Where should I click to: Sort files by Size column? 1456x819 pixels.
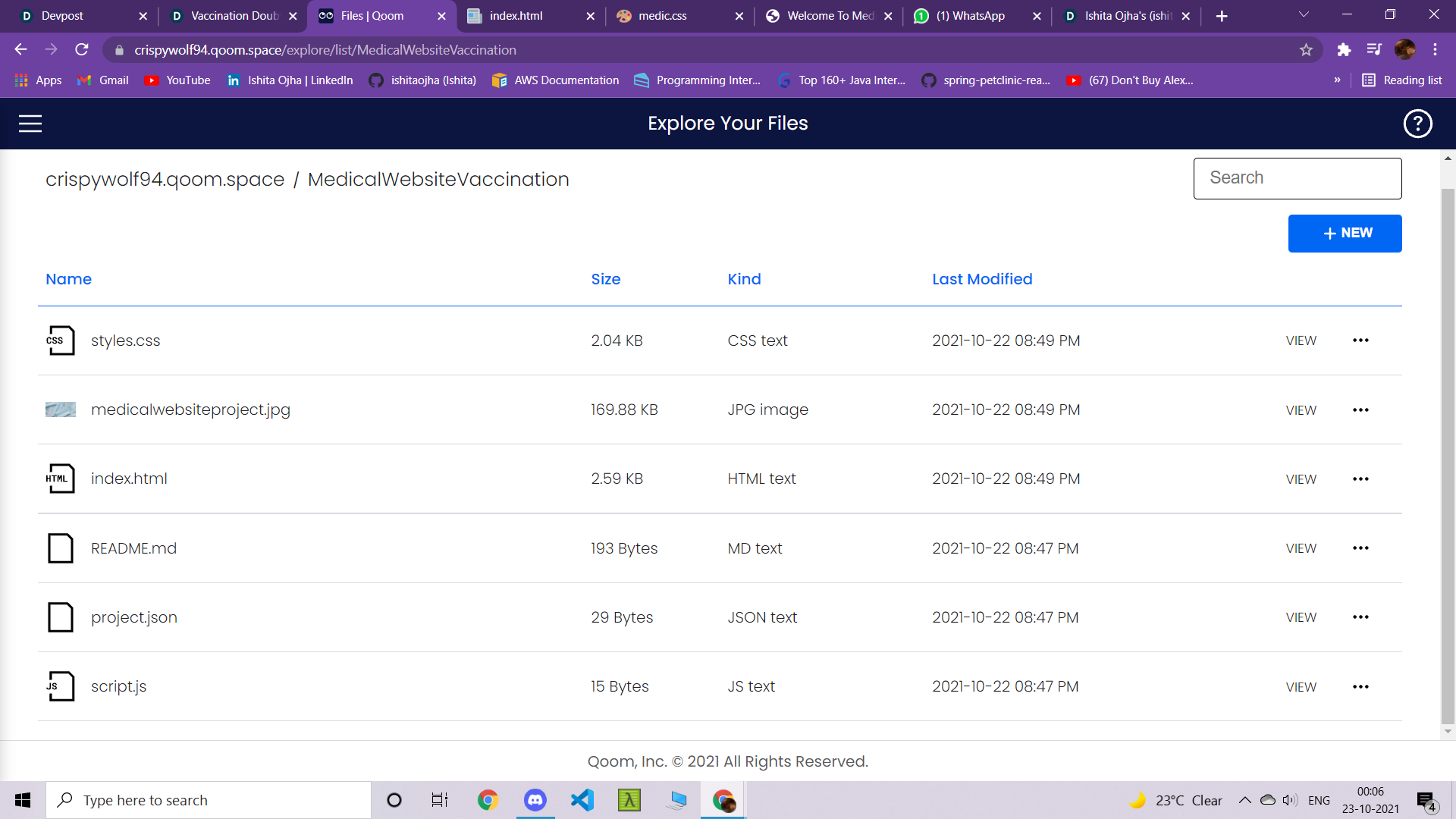click(x=605, y=279)
